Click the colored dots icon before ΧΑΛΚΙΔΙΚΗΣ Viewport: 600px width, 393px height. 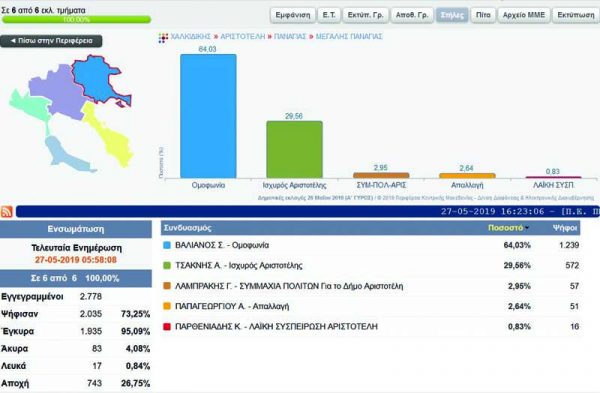point(163,38)
